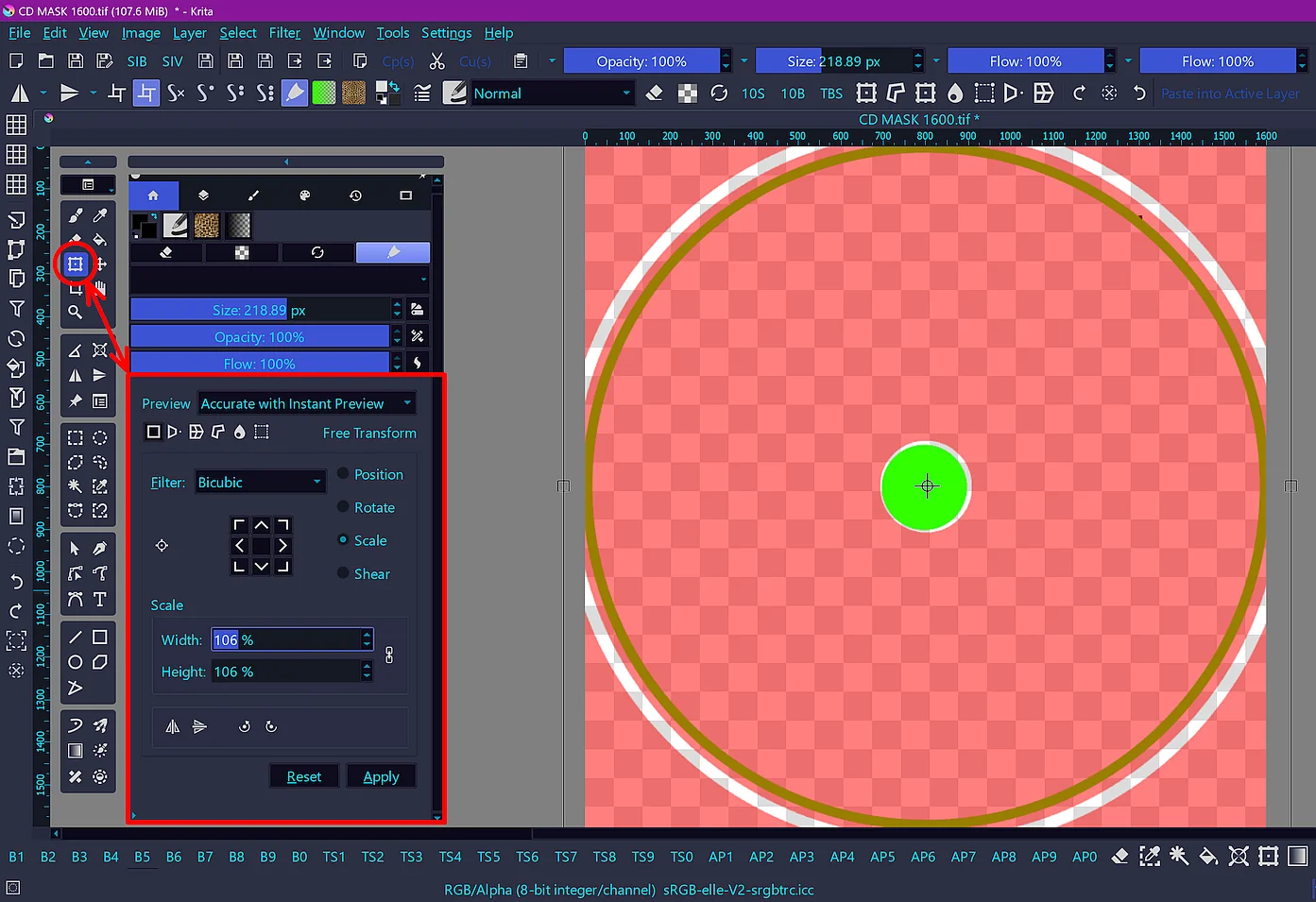1316x902 pixels.
Task: Select the Transform tool in the toolbox
Action: [76, 264]
